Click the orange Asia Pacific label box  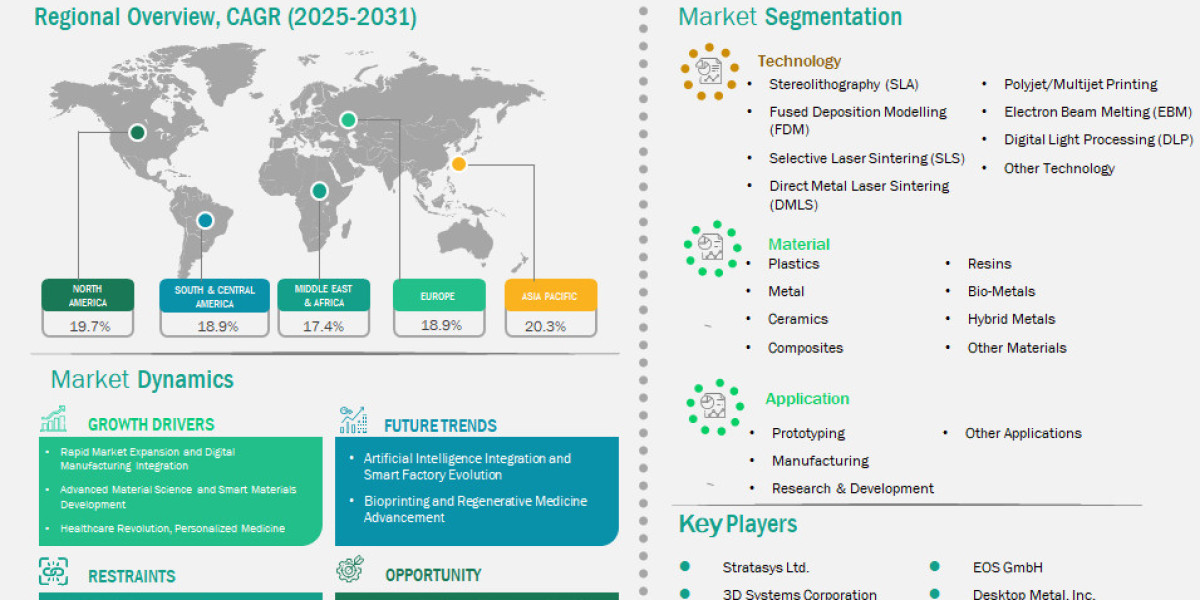[x=551, y=296]
